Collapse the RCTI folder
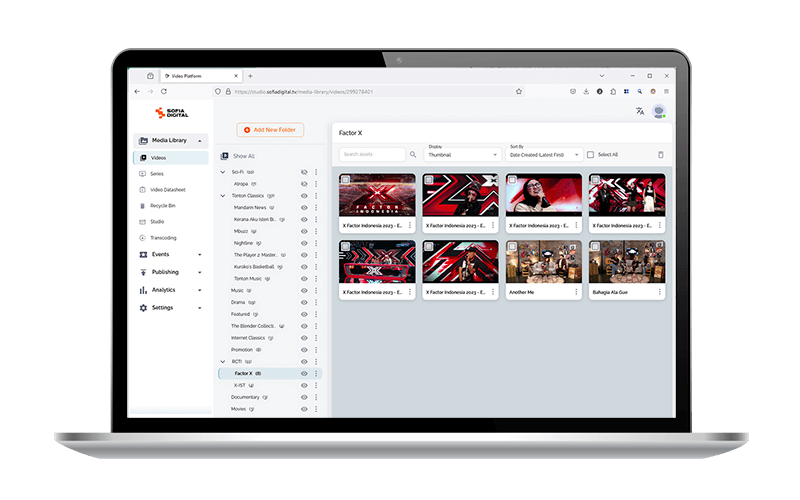 click(x=223, y=362)
